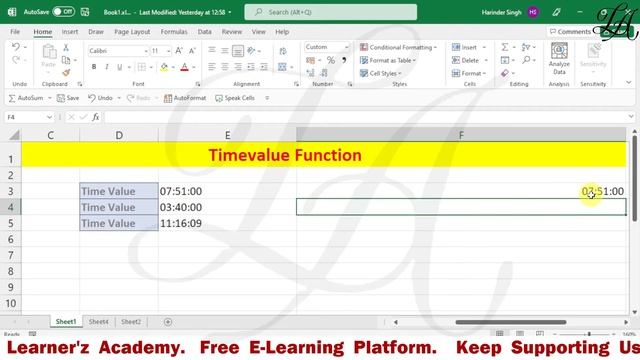This screenshot has height=360, width=640.
Task: Click the Orientation icon
Action: (251, 51)
